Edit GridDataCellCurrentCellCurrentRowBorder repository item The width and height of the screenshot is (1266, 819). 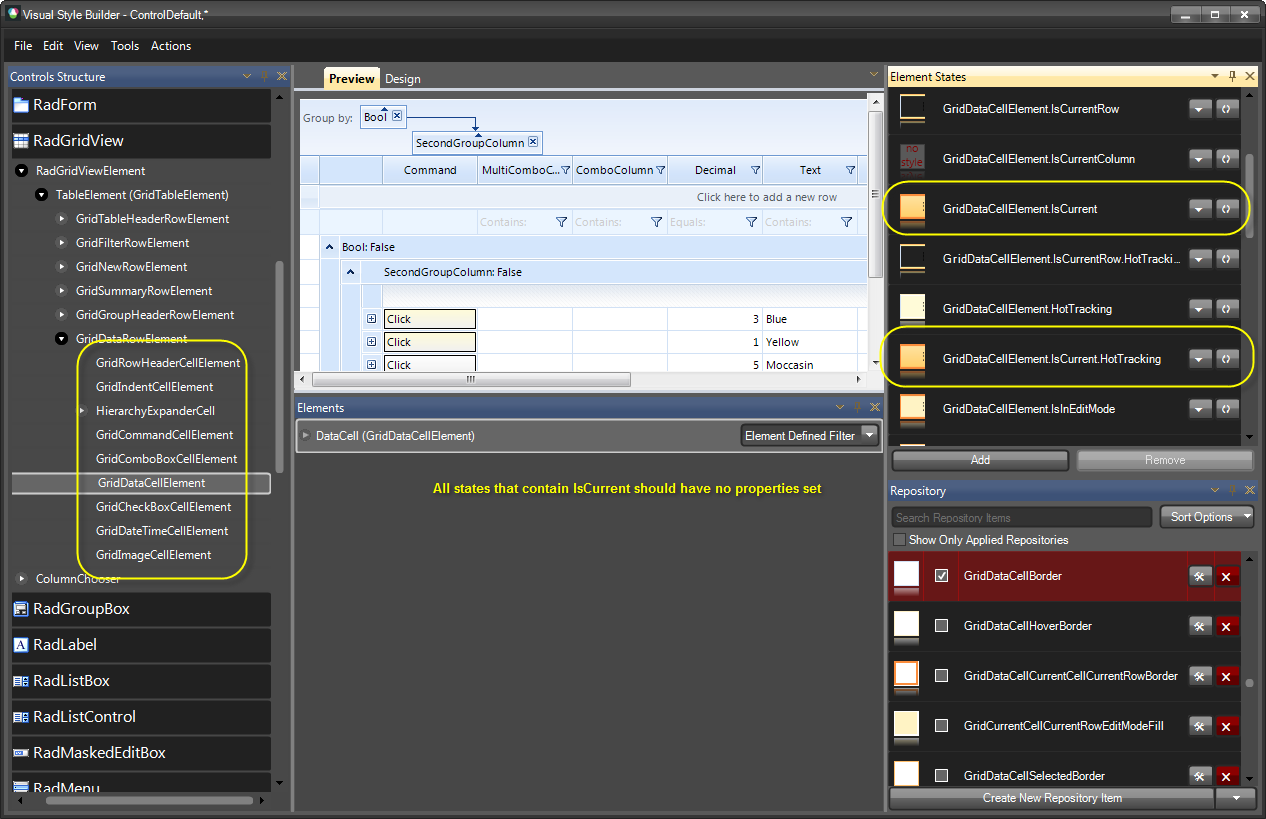point(1200,676)
